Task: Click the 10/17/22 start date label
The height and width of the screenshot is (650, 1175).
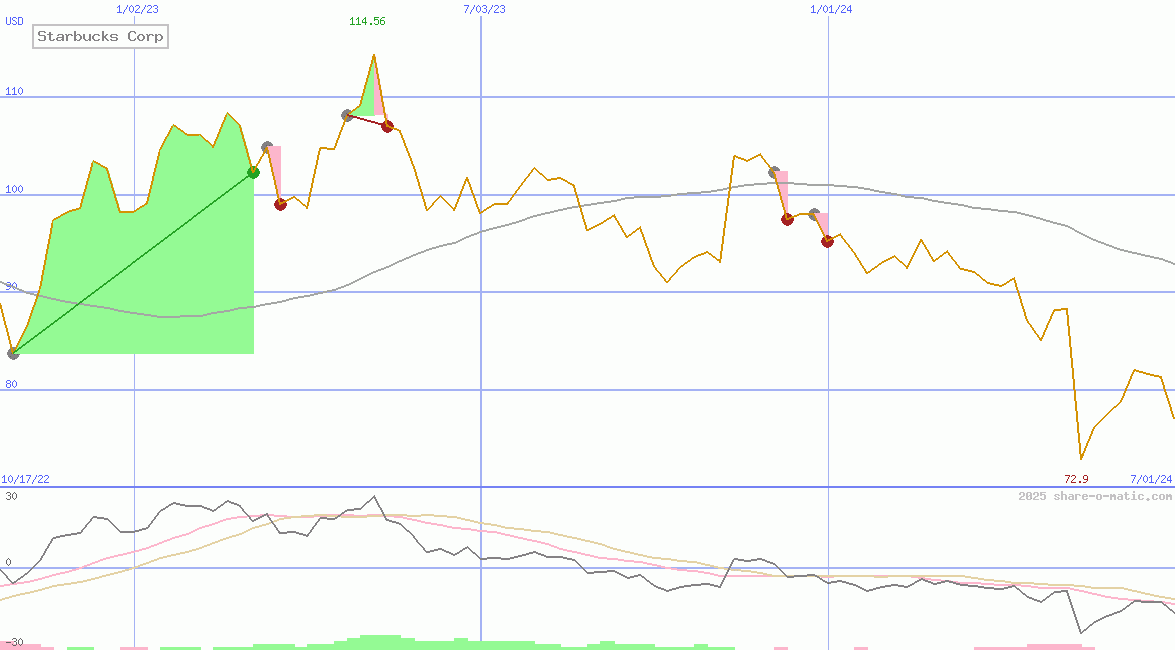Action: click(25, 479)
